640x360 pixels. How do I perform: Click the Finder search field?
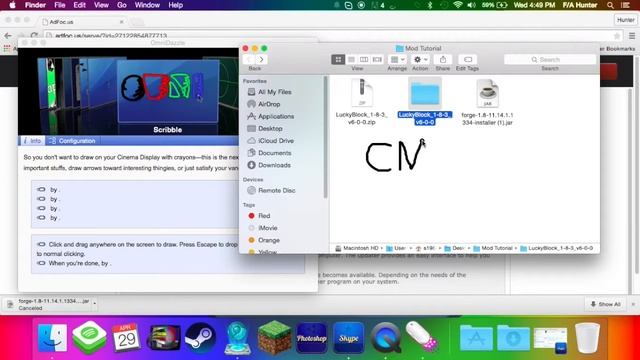click(x=550, y=60)
